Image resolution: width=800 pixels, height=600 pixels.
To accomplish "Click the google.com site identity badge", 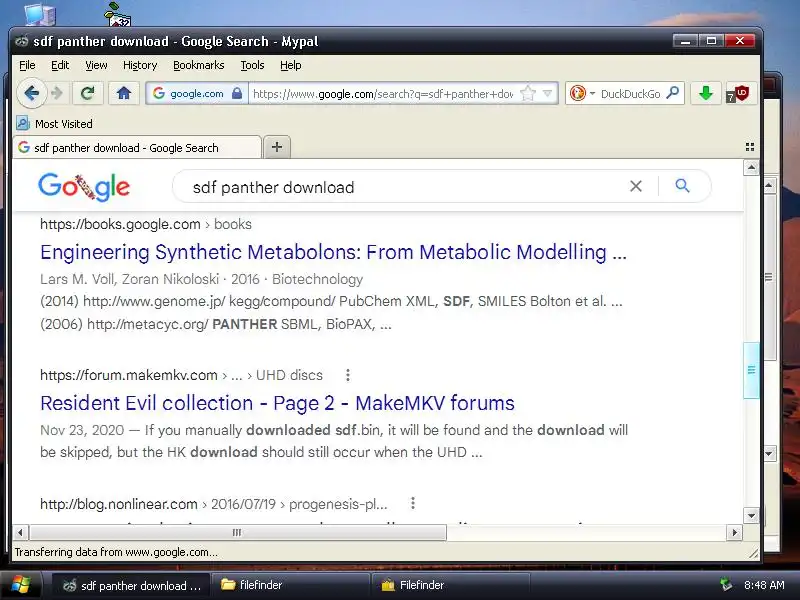I will tap(197, 94).
